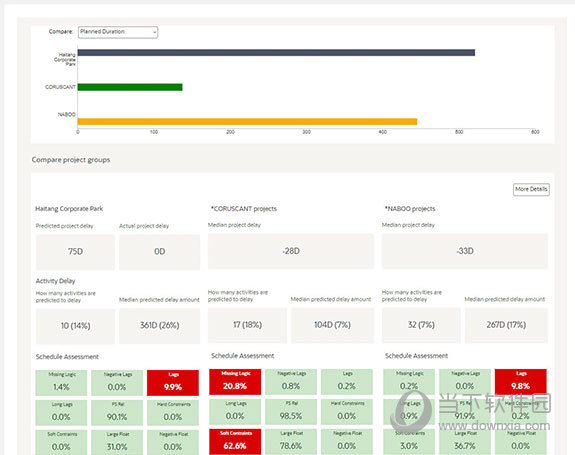Click the Haitang Corporate Park axis label
575x455 pixels.
(x=65, y=59)
